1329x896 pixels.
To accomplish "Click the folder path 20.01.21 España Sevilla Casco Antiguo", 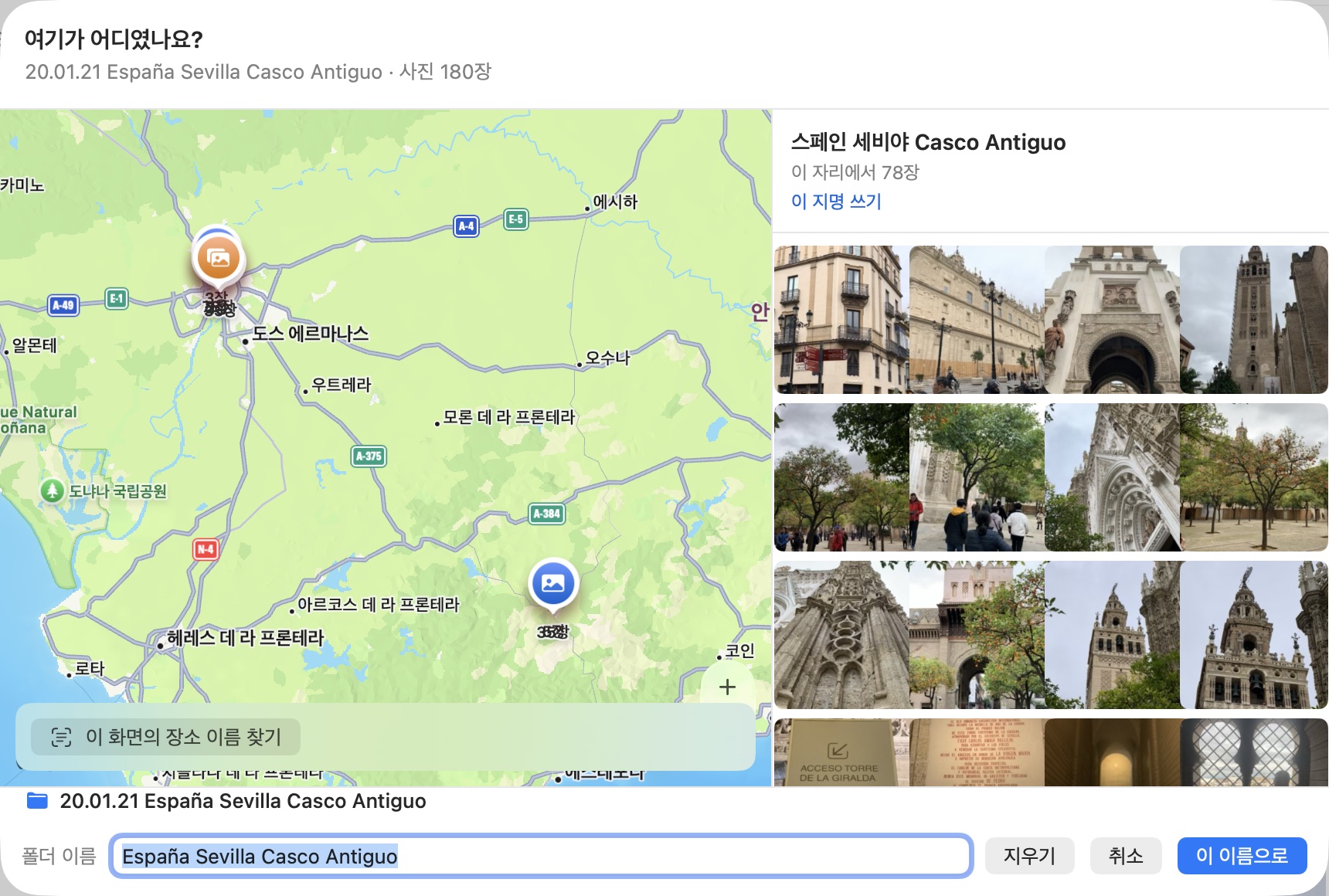I will tap(243, 801).
